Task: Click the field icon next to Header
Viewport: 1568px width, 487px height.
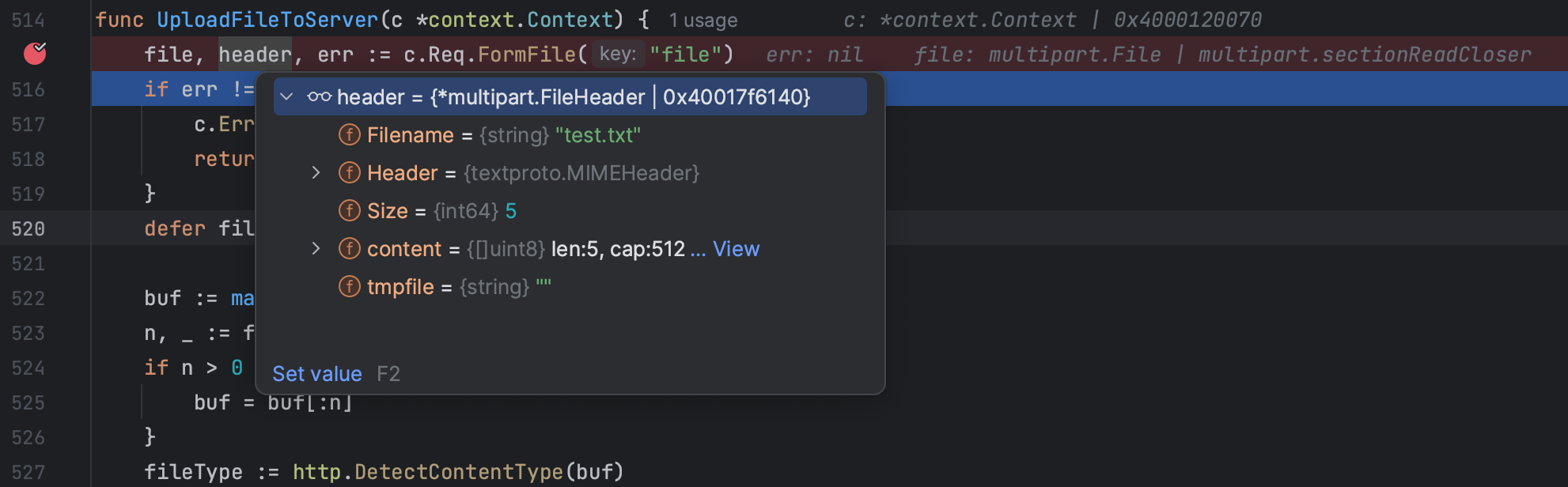Action: pos(349,172)
